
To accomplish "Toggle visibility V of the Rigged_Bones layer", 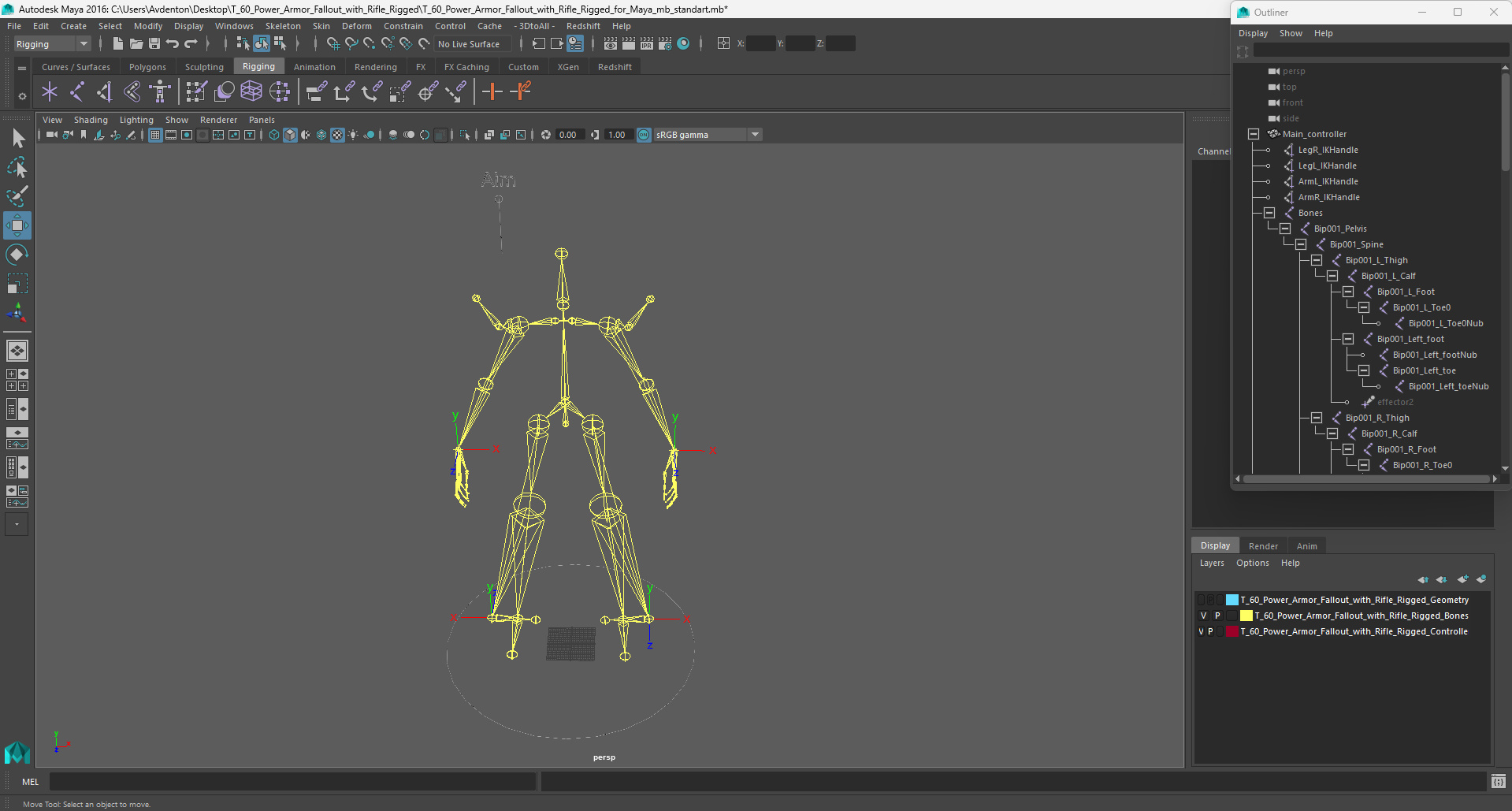I will (1203, 616).
